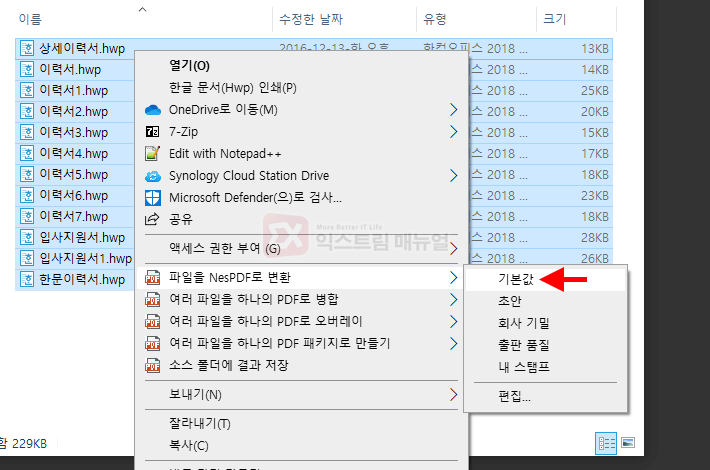The image size is (710, 470).
Task: Sort by 이름 column header
Action: click(x=30, y=19)
